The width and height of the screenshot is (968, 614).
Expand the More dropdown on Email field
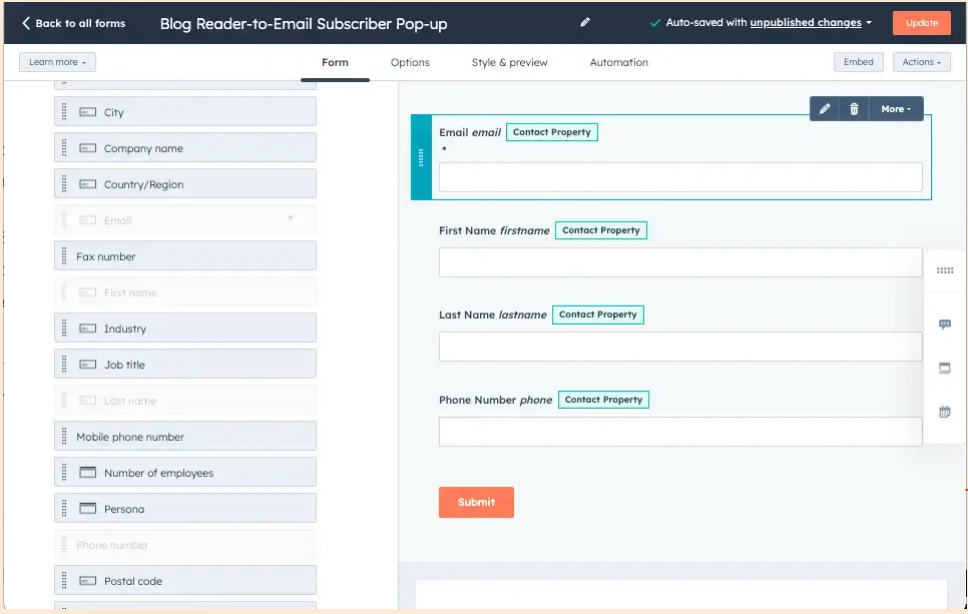point(896,109)
